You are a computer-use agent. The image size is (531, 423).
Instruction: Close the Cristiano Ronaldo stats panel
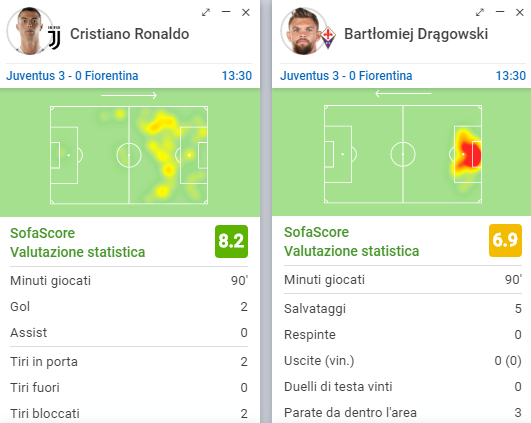coord(246,13)
